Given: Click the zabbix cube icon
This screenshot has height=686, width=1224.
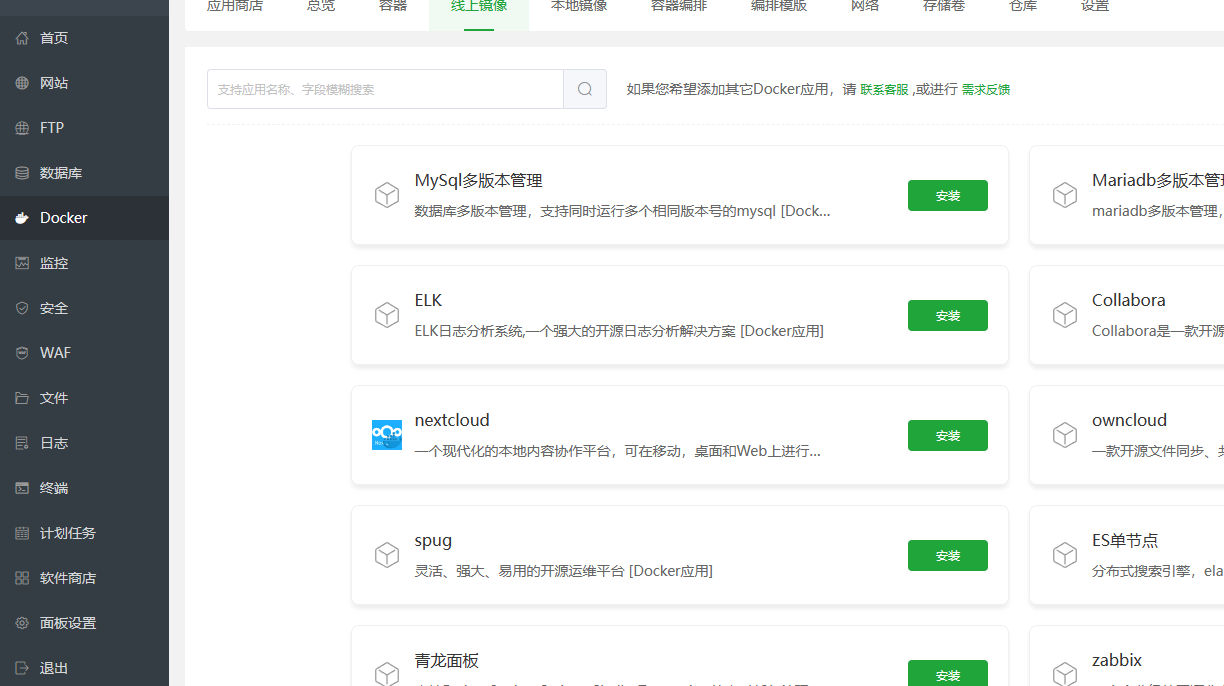Looking at the screenshot, I should coord(1065,674).
